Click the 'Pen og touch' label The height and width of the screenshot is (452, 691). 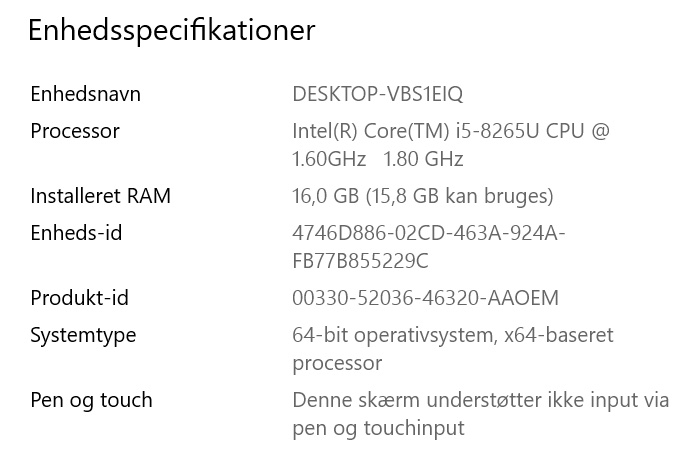[x=91, y=400]
